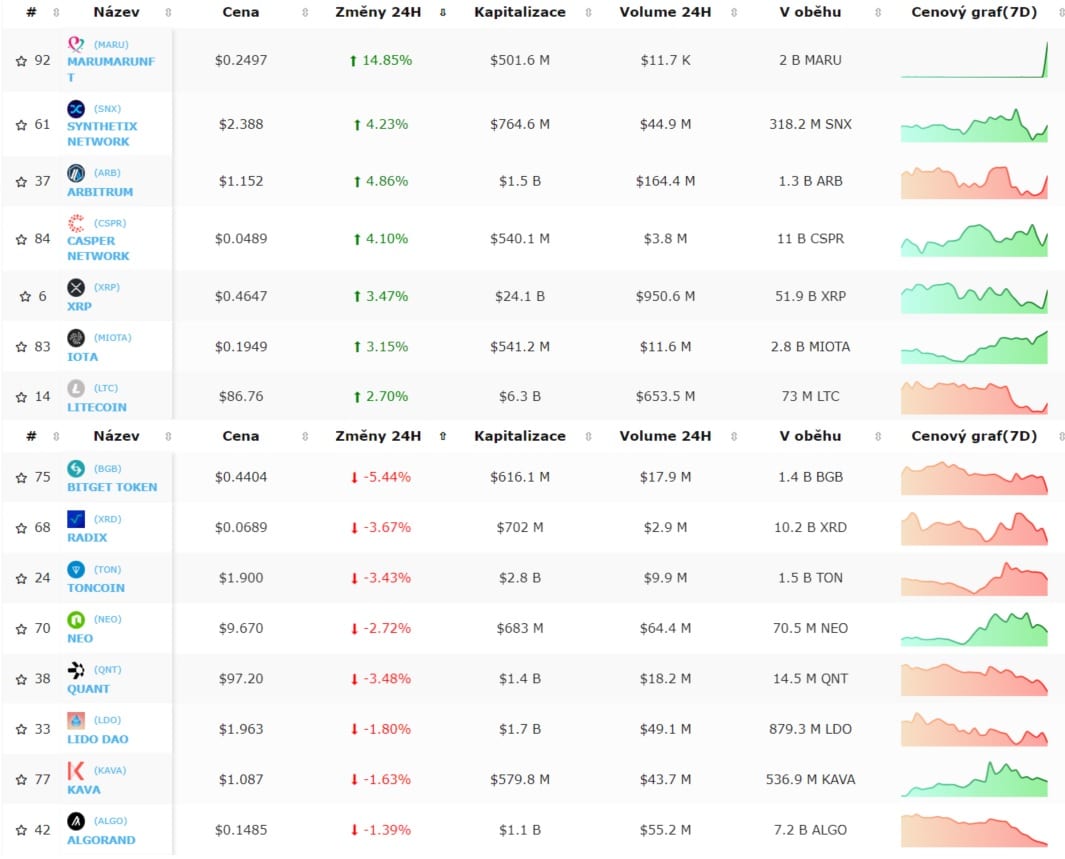Open the ALGORAND coin page
1065x859 pixels.
pyautogui.click(x=101, y=840)
